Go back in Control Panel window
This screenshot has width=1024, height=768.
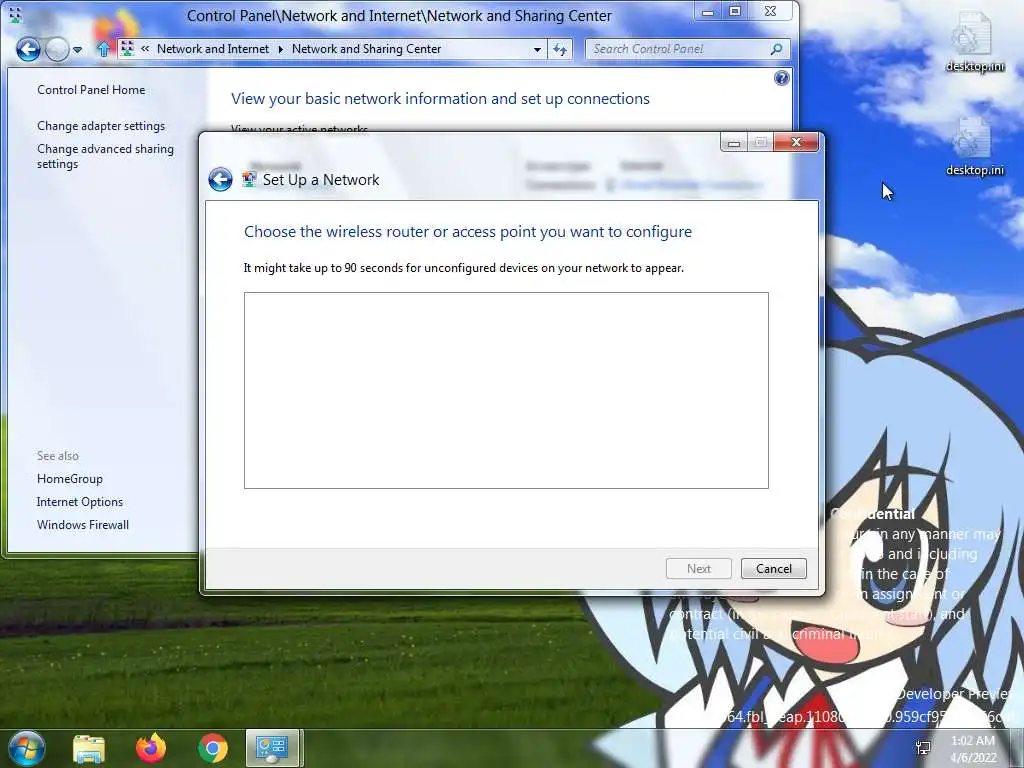pyautogui.click(x=28, y=49)
